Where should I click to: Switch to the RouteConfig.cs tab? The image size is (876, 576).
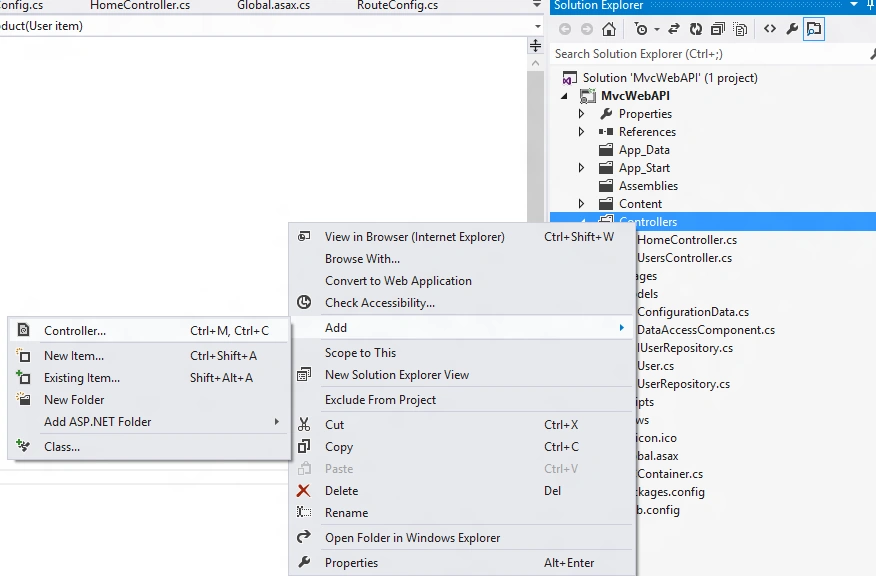coord(397,6)
